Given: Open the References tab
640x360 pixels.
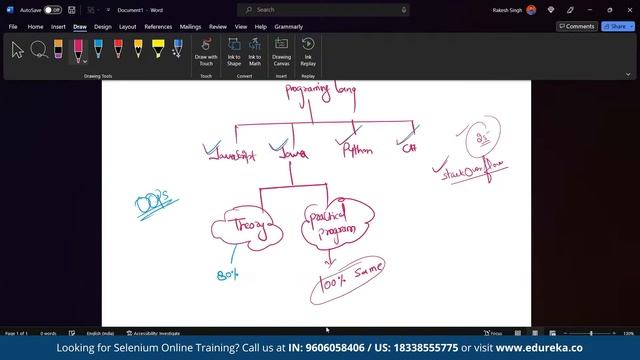Looking at the screenshot, I should (x=158, y=27).
